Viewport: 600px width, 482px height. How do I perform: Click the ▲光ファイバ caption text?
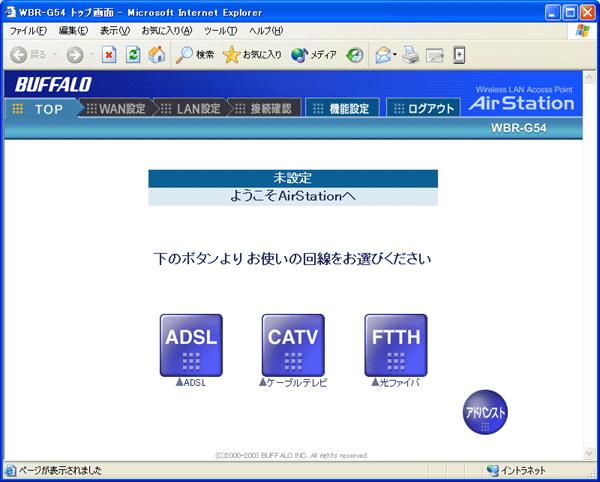(x=396, y=383)
